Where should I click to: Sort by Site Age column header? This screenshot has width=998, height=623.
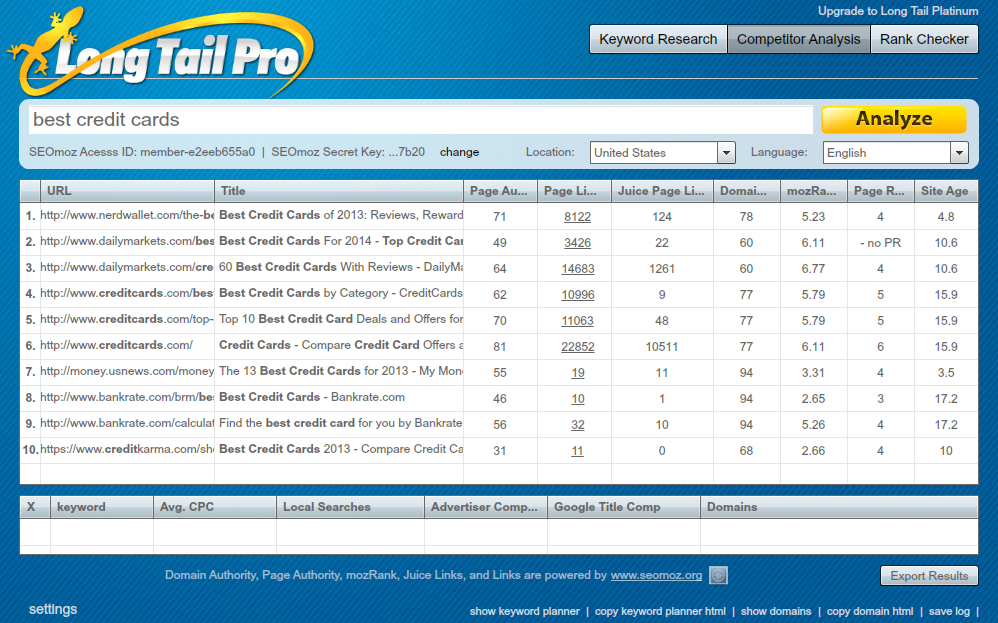pyautogui.click(x=946, y=191)
